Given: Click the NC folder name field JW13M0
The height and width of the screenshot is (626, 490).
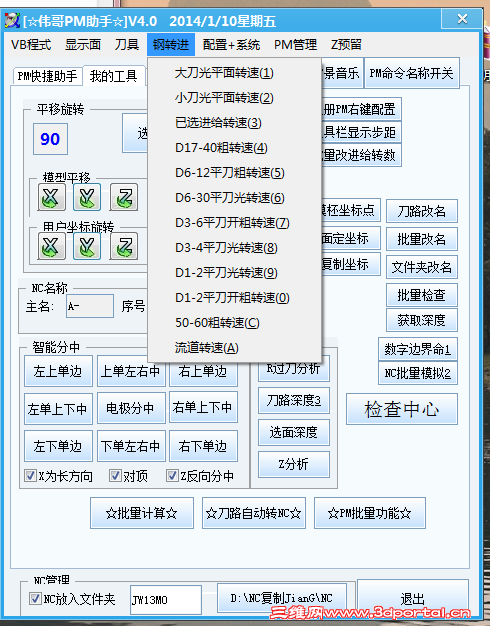Looking at the screenshot, I should click(x=166, y=600).
